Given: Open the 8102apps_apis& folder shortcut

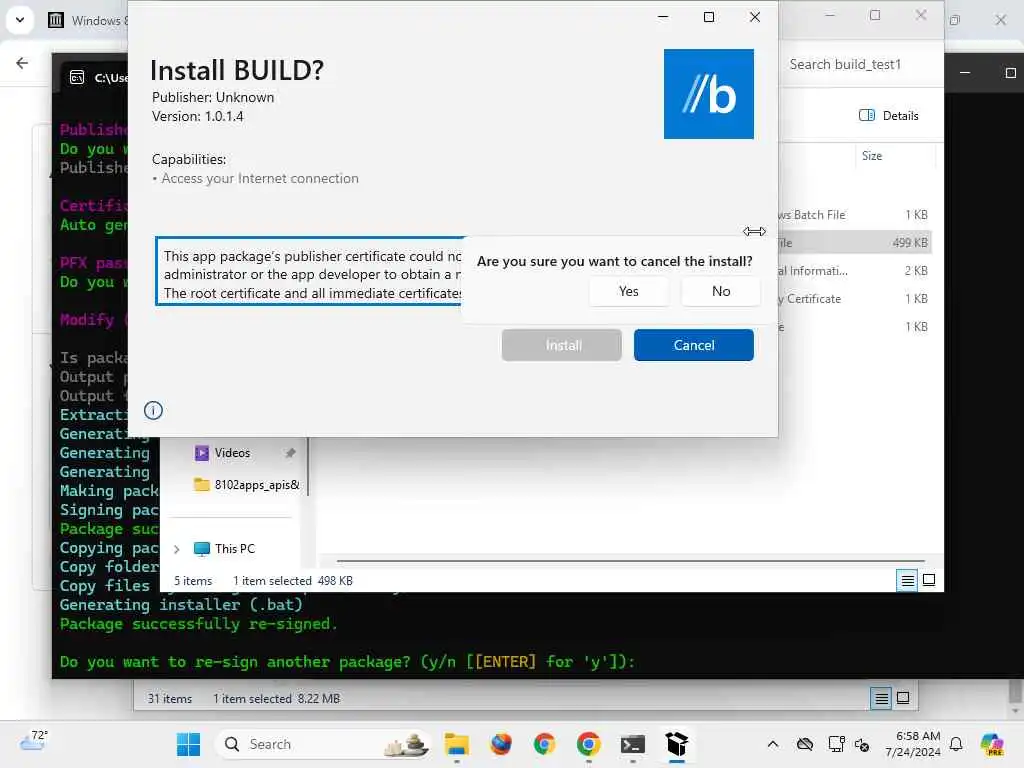Looking at the screenshot, I should tap(247, 485).
